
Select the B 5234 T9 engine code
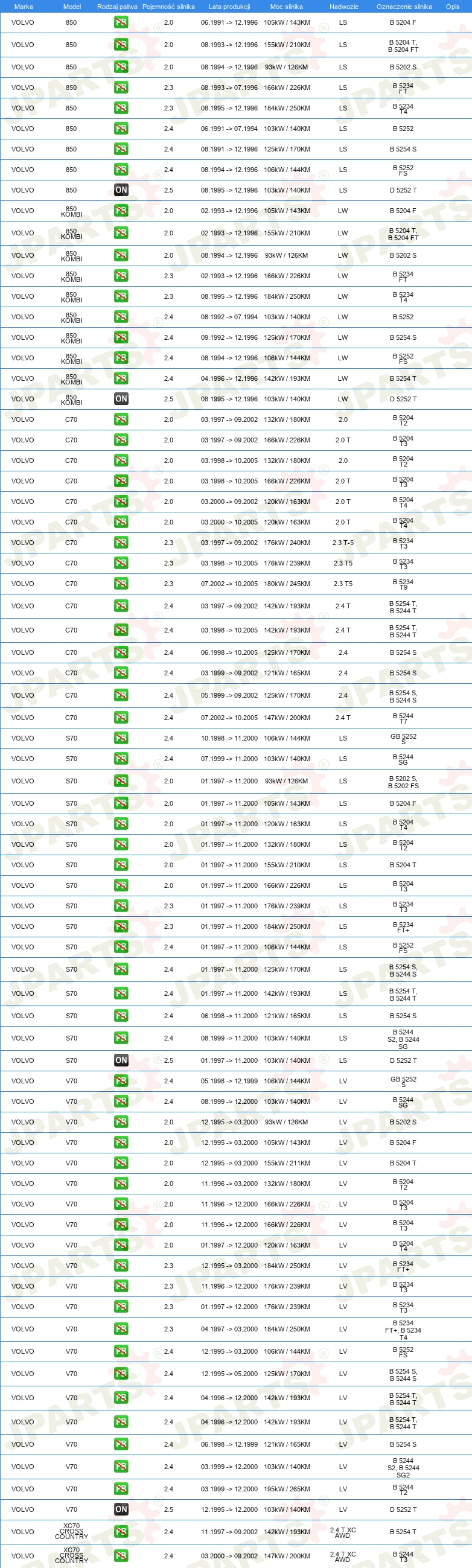click(403, 584)
